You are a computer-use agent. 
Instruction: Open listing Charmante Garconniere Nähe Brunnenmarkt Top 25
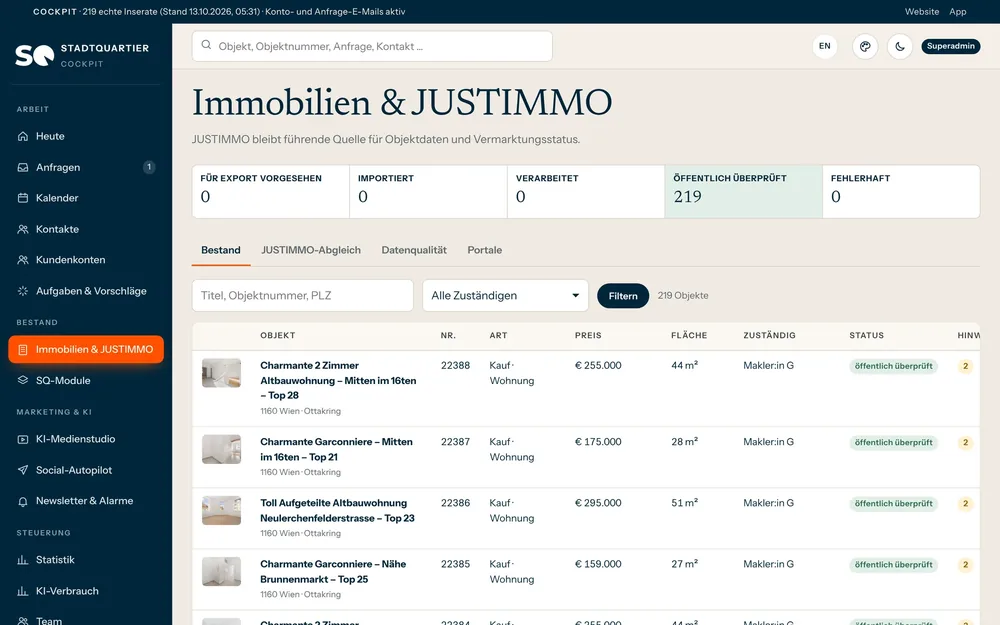click(x=333, y=571)
